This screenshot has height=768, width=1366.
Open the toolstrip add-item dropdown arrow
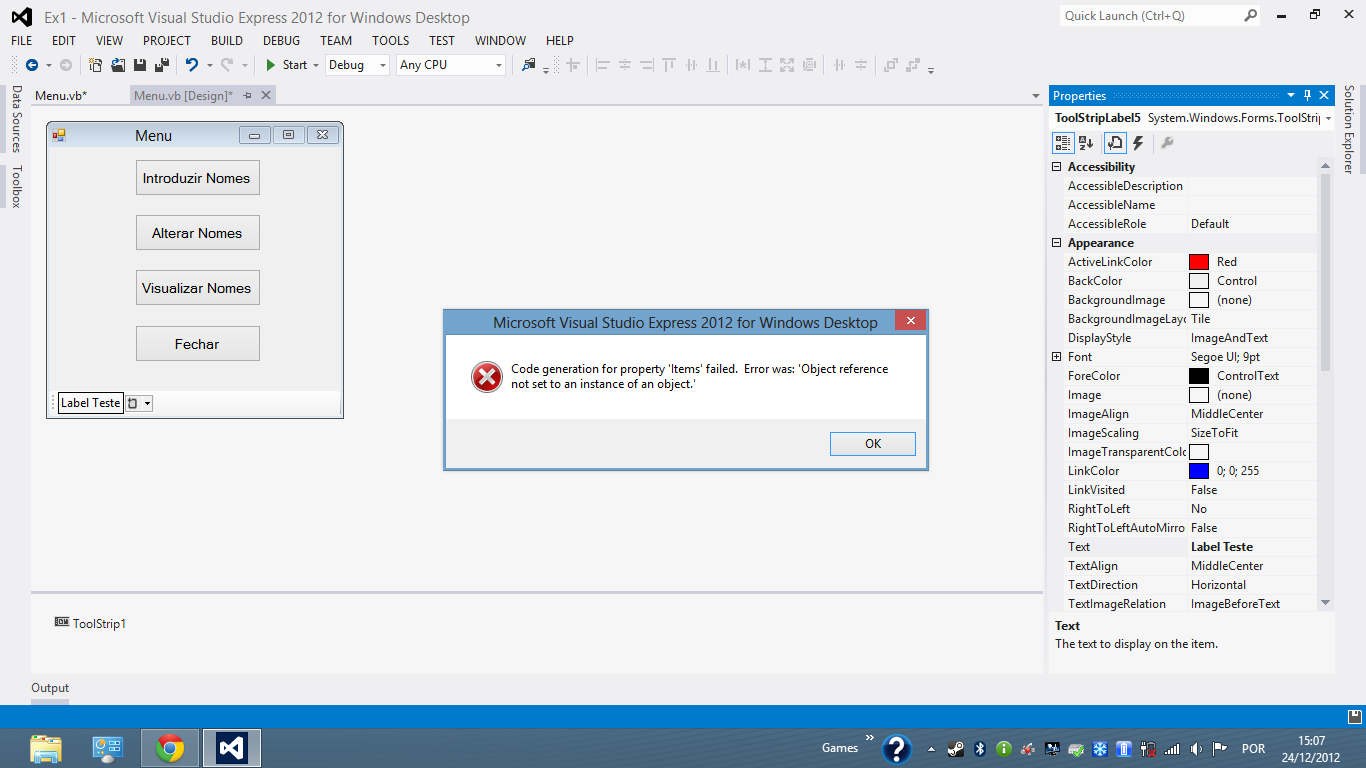pos(147,403)
